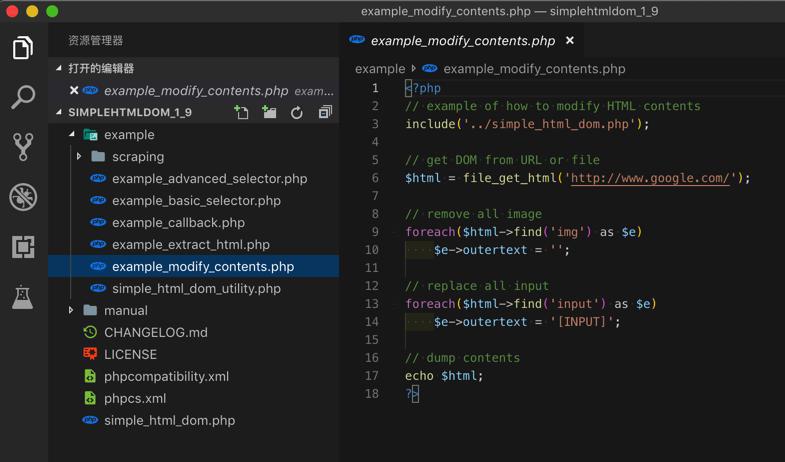Open the Explorer view in activity bar
785x462 pixels.
click(x=23, y=48)
